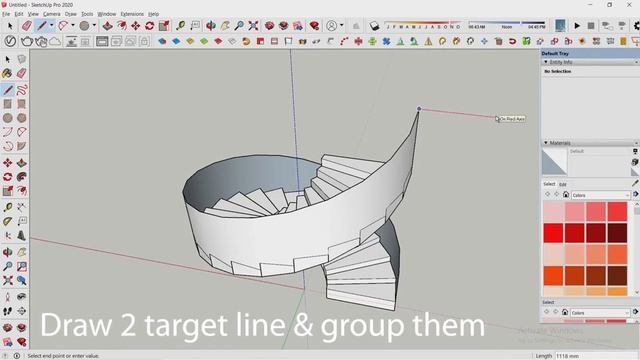The image size is (640, 360).
Task: Open the Extensions menu
Action: point(132,14)
